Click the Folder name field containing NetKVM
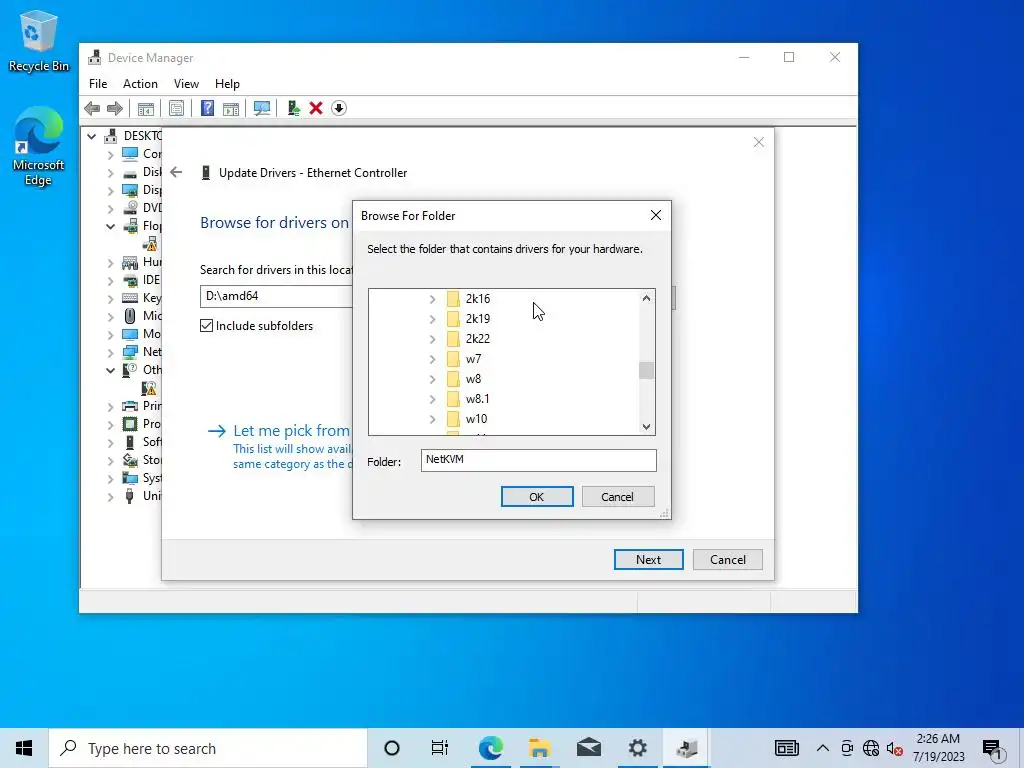This screenshot has width=1024, height=768. click(539, 460)
